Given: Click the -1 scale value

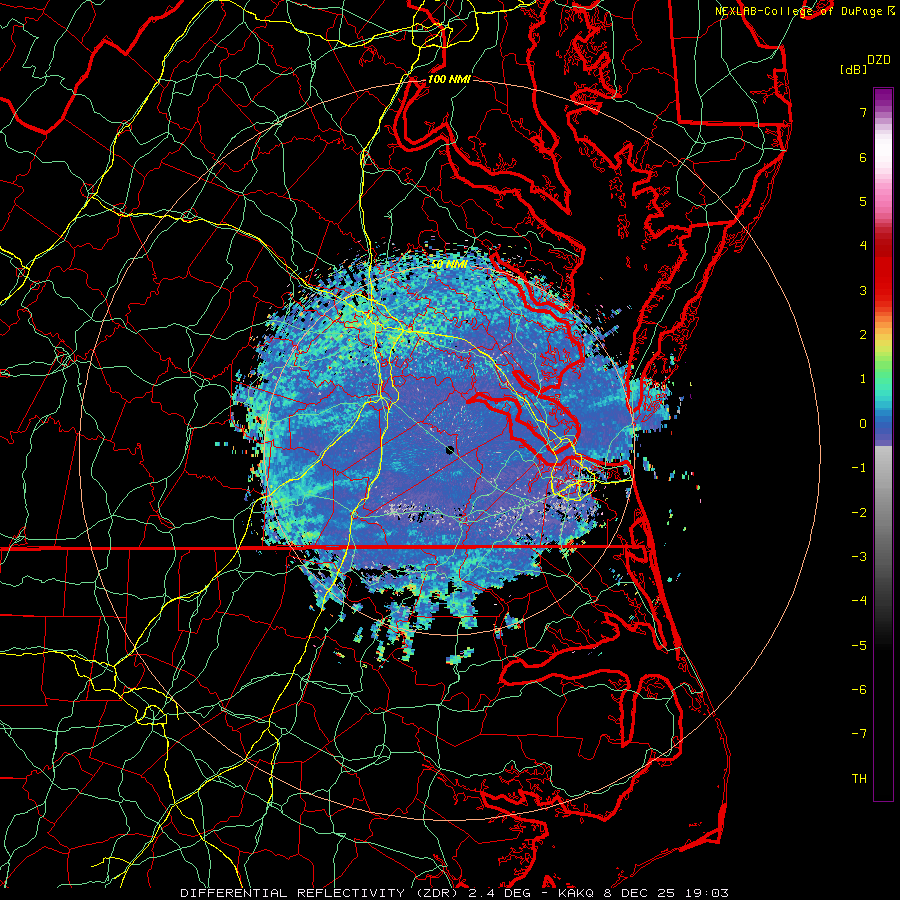Looking at the screenshot, I should (859, 468).
